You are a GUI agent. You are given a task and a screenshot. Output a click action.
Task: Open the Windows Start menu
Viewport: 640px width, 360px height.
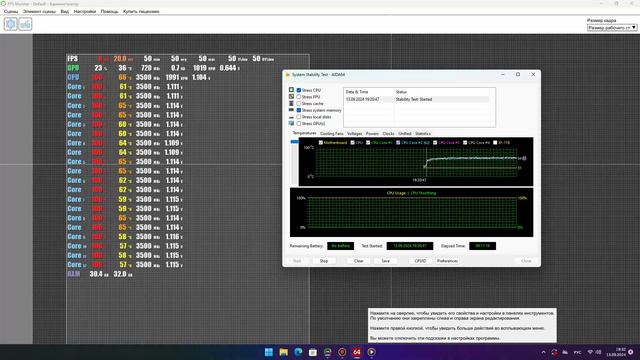[x=269, y=352]
